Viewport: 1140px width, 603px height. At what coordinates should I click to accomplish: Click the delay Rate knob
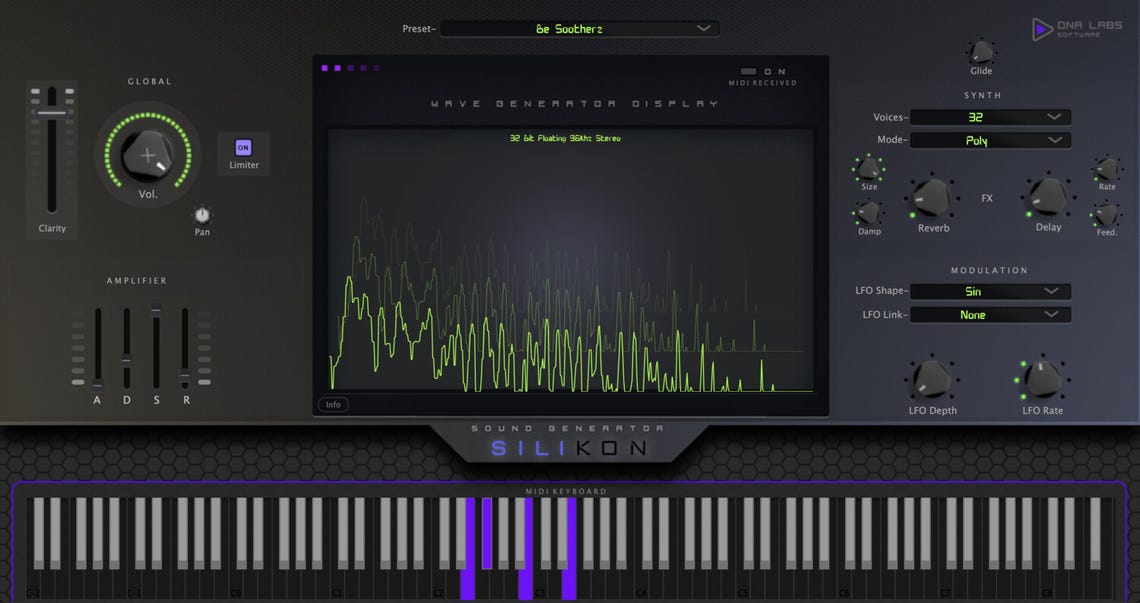1107,169
